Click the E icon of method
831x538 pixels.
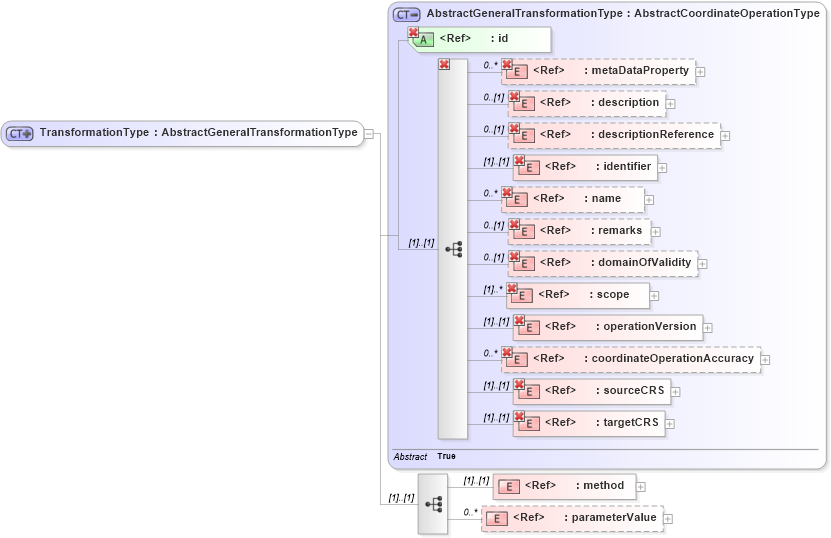(509, 487)
